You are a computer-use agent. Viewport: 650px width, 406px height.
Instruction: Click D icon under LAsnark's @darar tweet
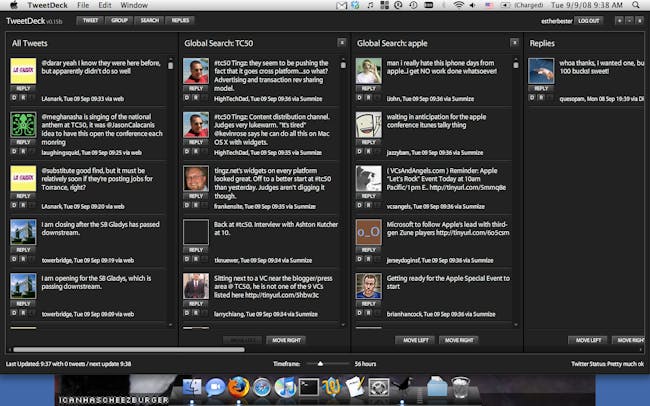click(x=14, y=97)
